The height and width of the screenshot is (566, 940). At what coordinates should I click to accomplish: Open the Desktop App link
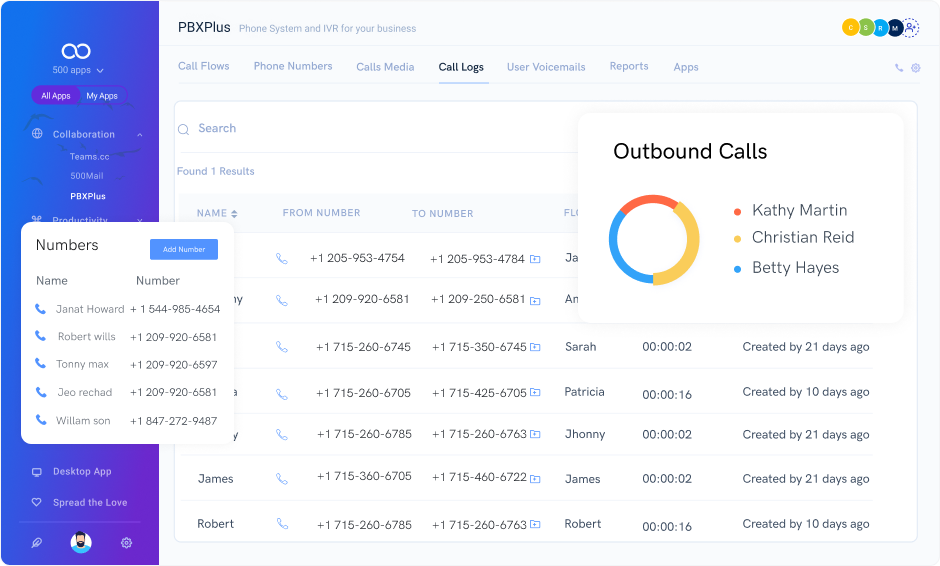pos(81,471)
